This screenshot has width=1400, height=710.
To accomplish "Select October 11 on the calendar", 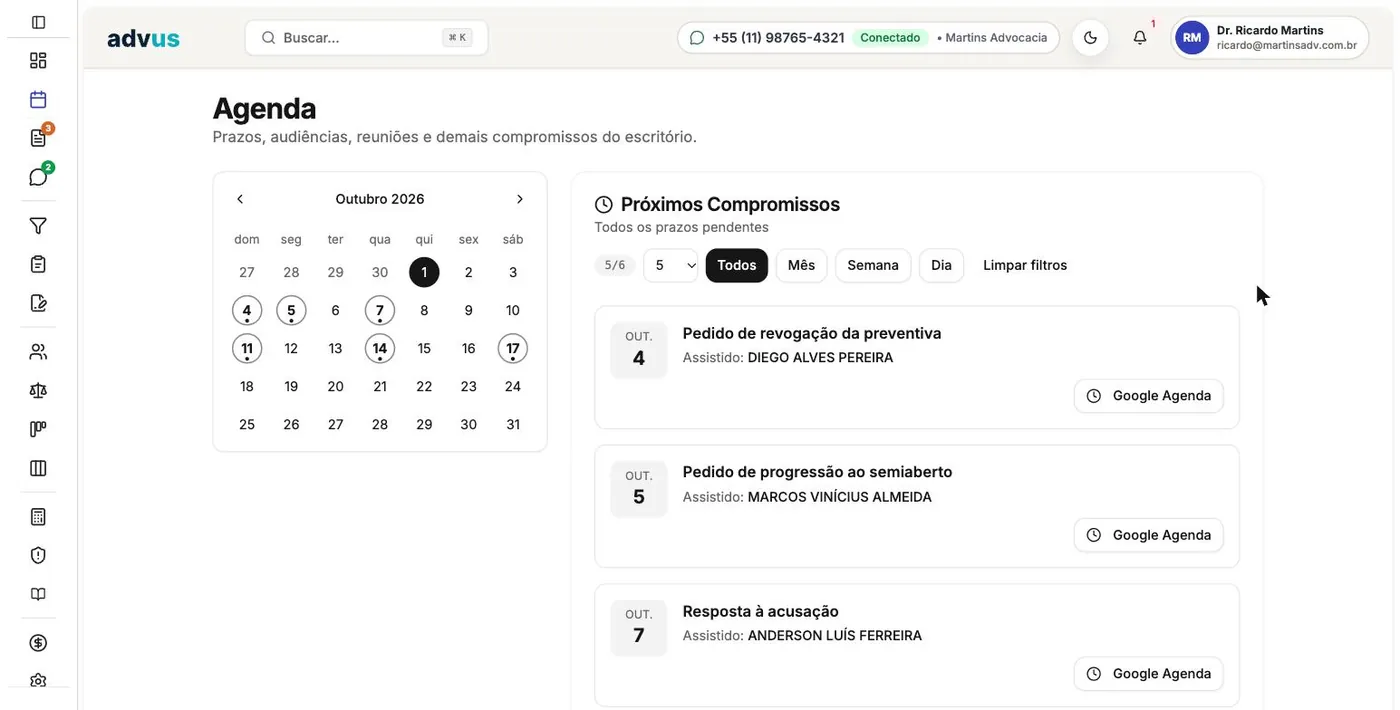I will (x=247, y=348).
